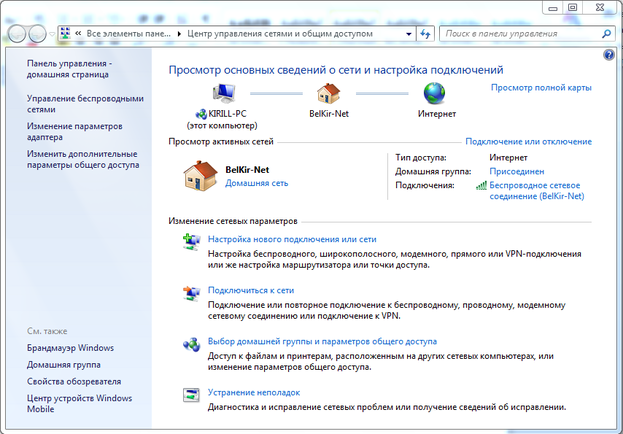Click Просмотр полной карты link

541,87
